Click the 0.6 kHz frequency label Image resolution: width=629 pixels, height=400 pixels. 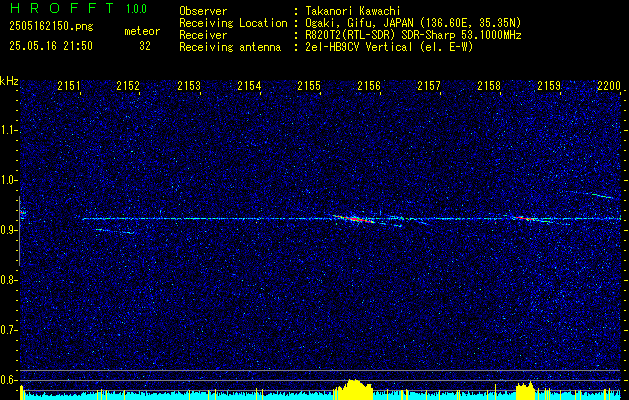[x=8, y=380]
